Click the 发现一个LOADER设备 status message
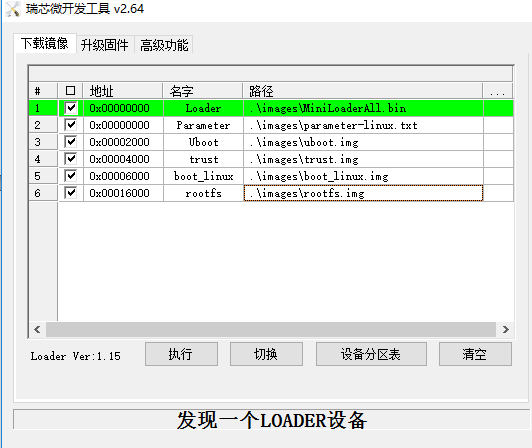 (271, 420)
